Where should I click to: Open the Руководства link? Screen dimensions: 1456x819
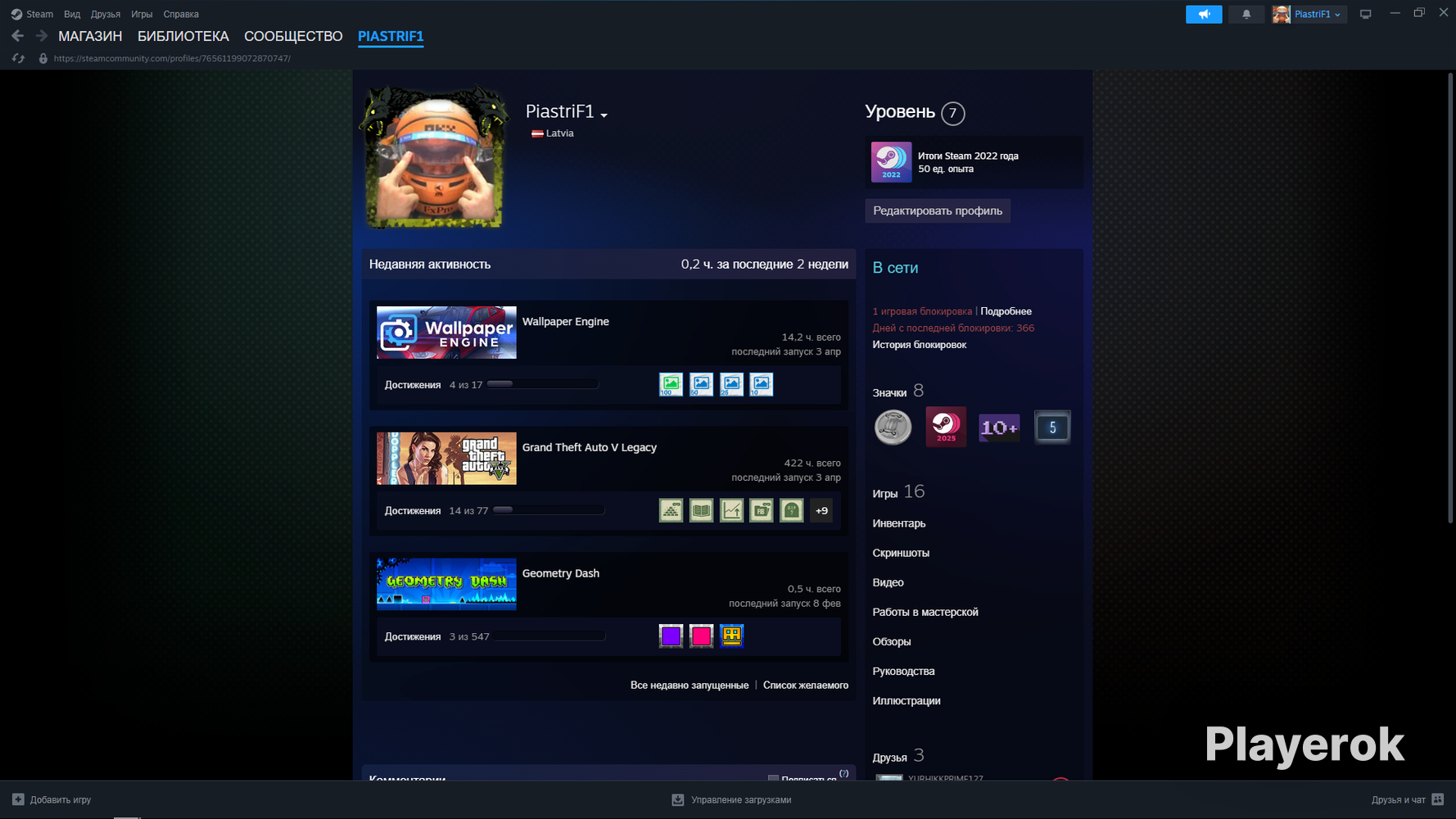[904, 671]
